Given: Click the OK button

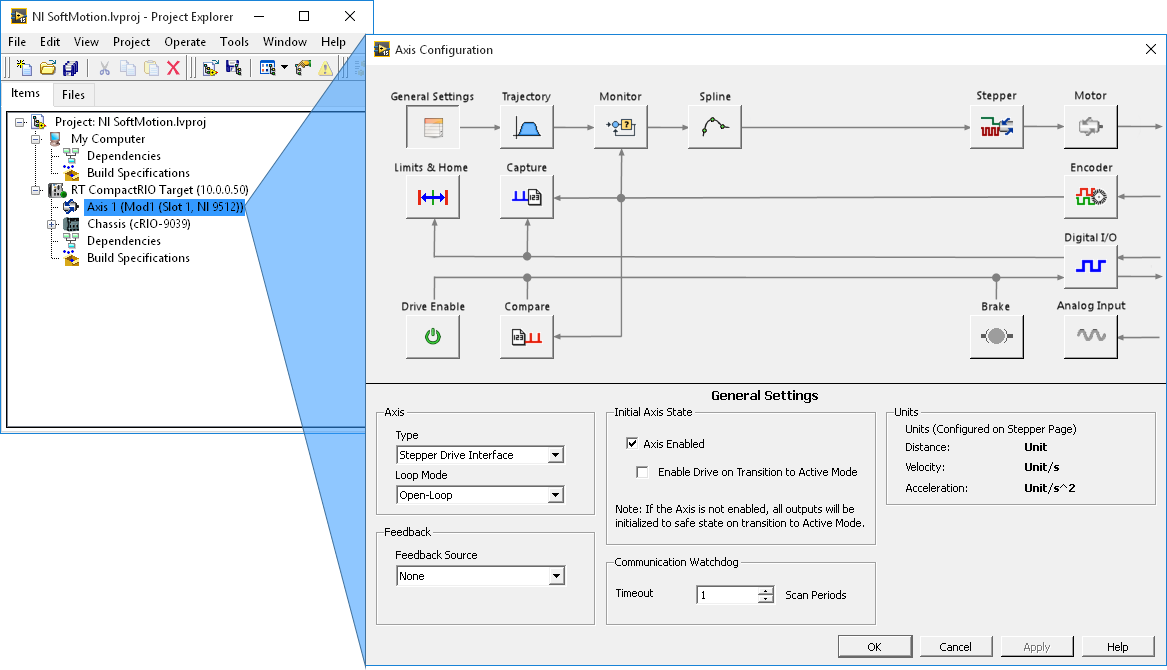Looking at the screenshot, I should pyautogui.click(x=874, y=647).
